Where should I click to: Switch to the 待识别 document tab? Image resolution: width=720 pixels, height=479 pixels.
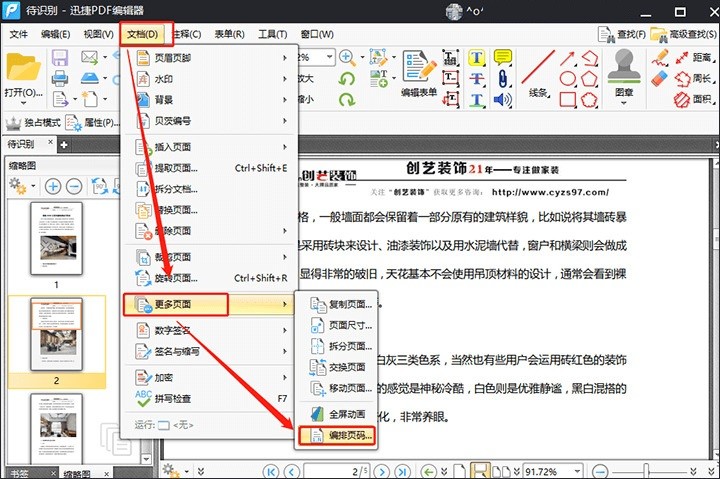[x=21, y=144]
